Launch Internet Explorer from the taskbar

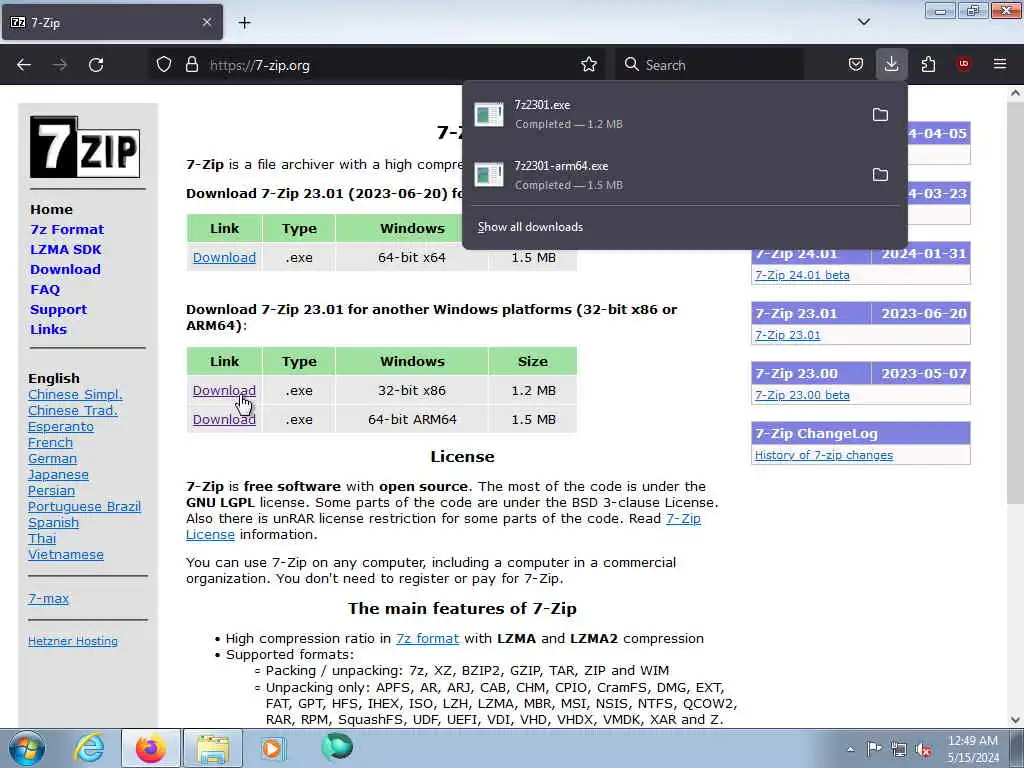click(x=89, y=748)
